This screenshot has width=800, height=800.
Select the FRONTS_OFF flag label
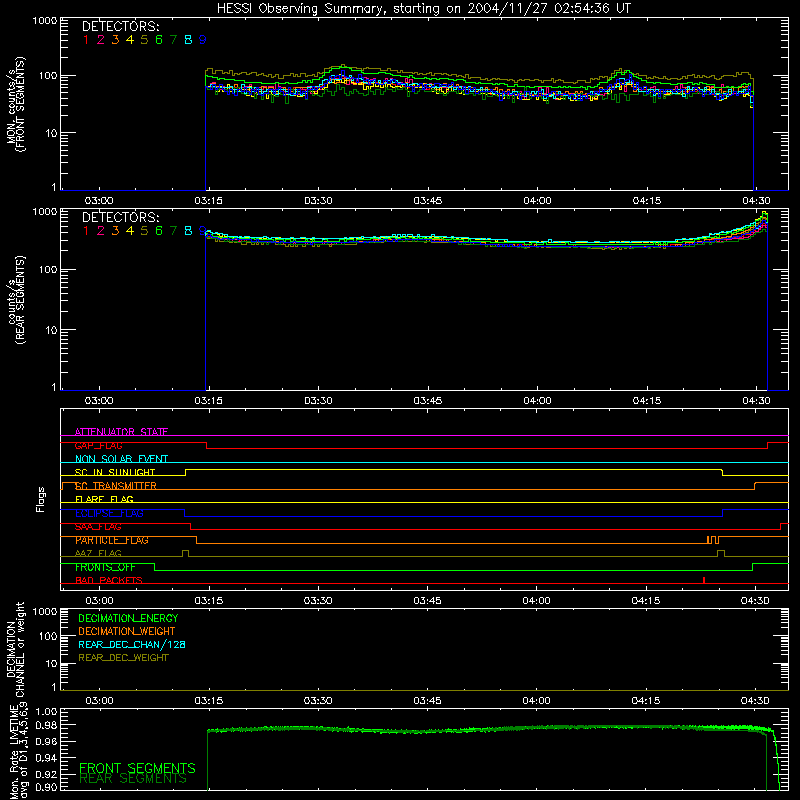105,567
